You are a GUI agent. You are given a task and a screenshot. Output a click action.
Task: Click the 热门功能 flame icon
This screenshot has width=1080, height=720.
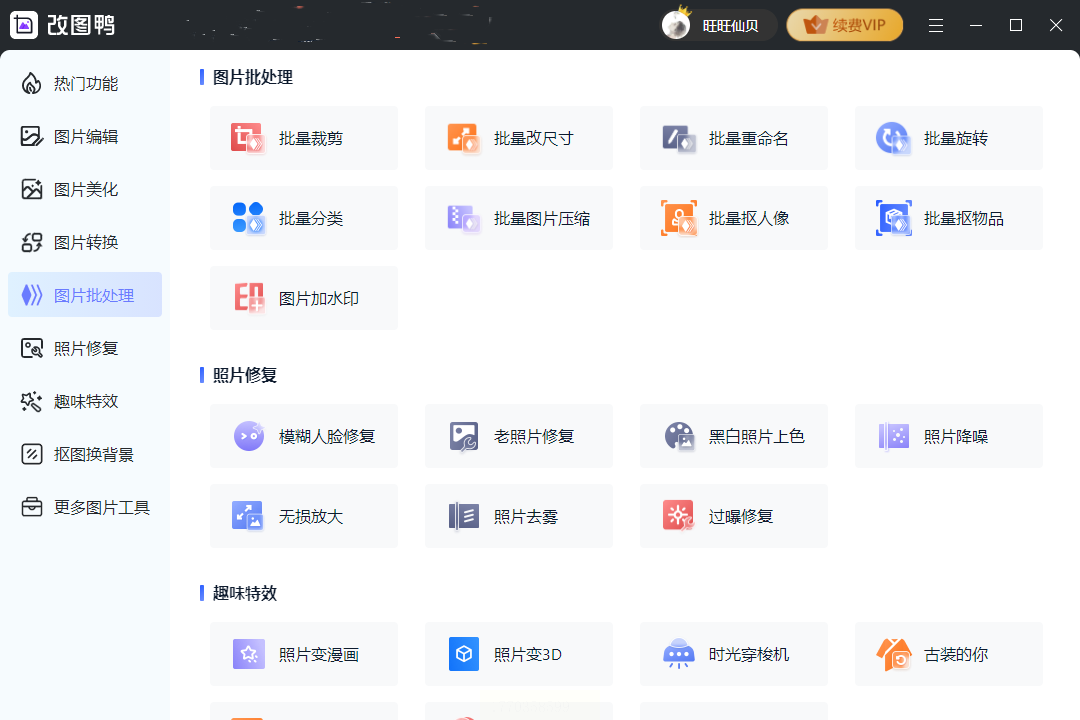pos(31,83)
